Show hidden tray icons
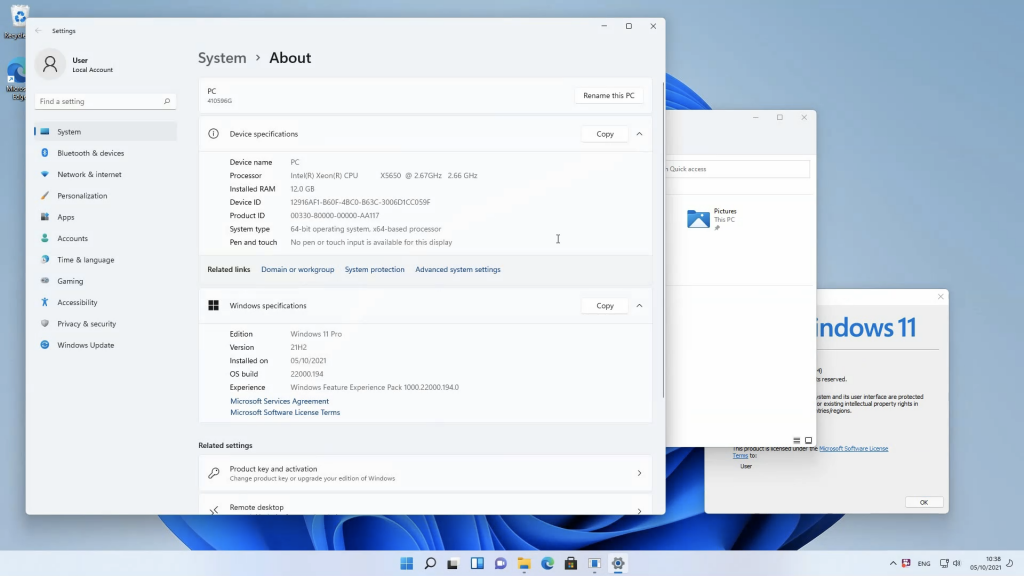The height and width of the screenshot is (576, 1024). click(893, 563)
